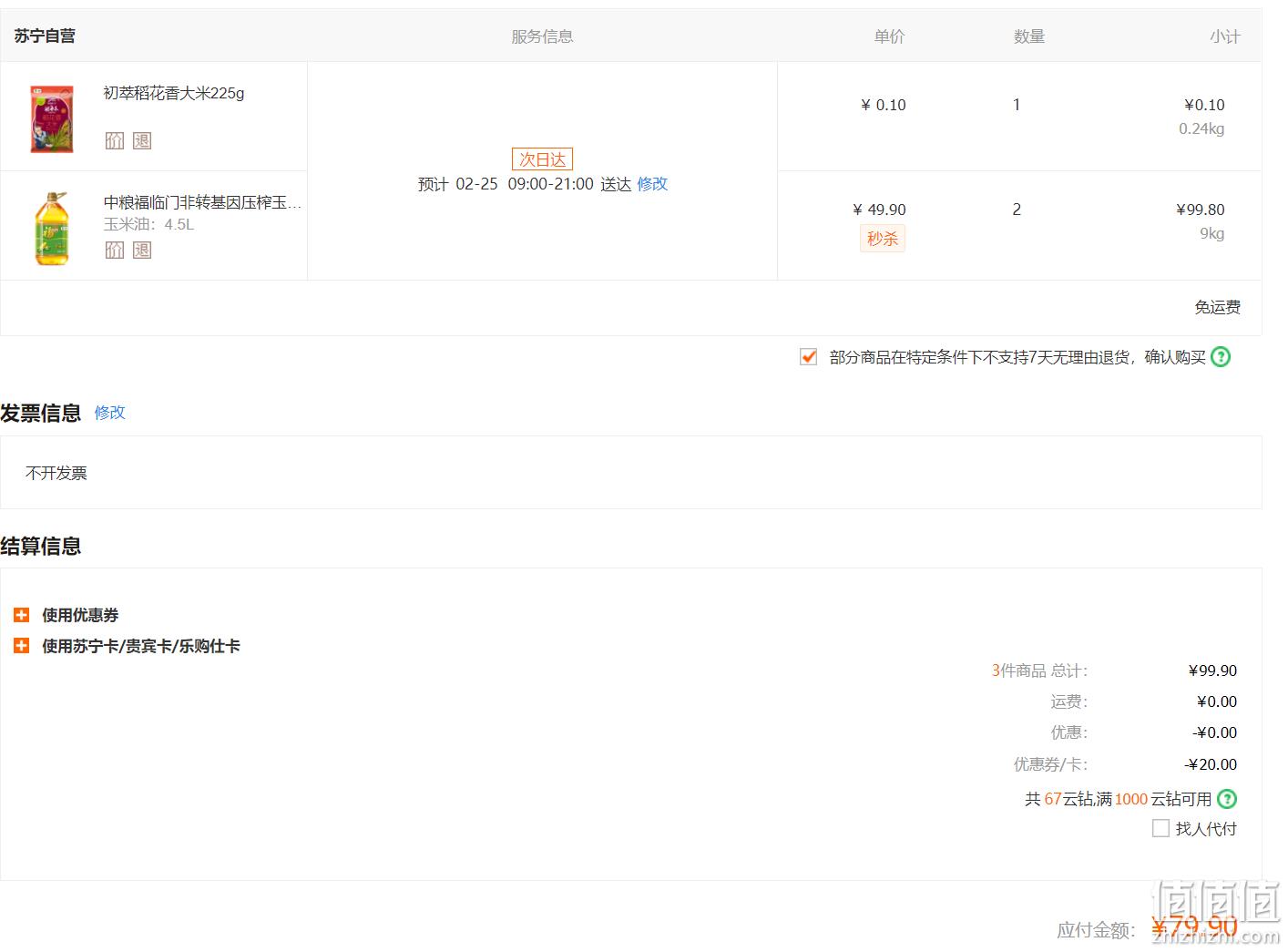Viewport: 1288px width, 952px height.
Task: Toggle the 7-day no-reason return confirmation checkbox
Action: coord(808,357)
